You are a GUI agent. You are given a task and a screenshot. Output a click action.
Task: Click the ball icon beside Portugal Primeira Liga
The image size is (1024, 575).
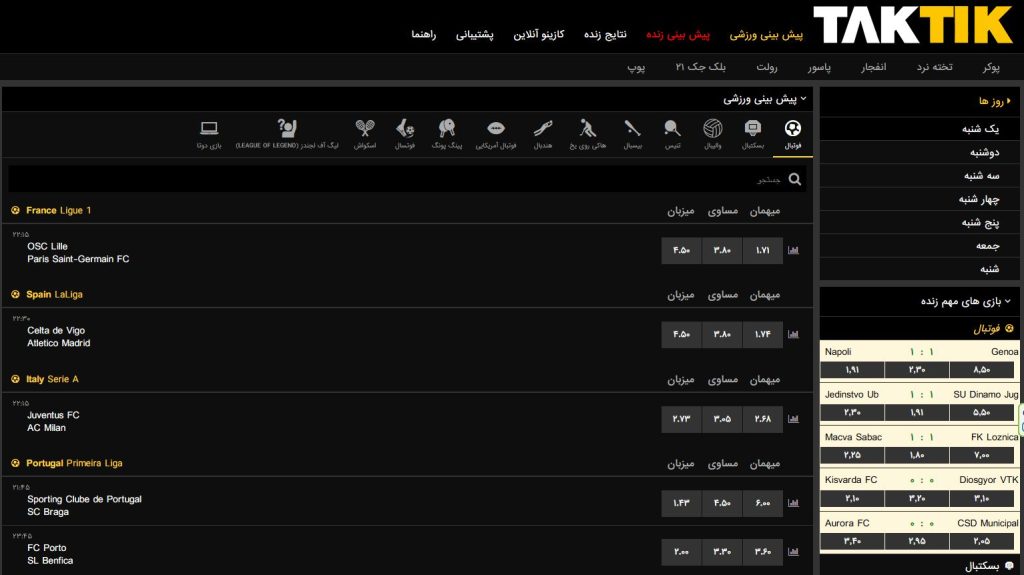[15, 463]
